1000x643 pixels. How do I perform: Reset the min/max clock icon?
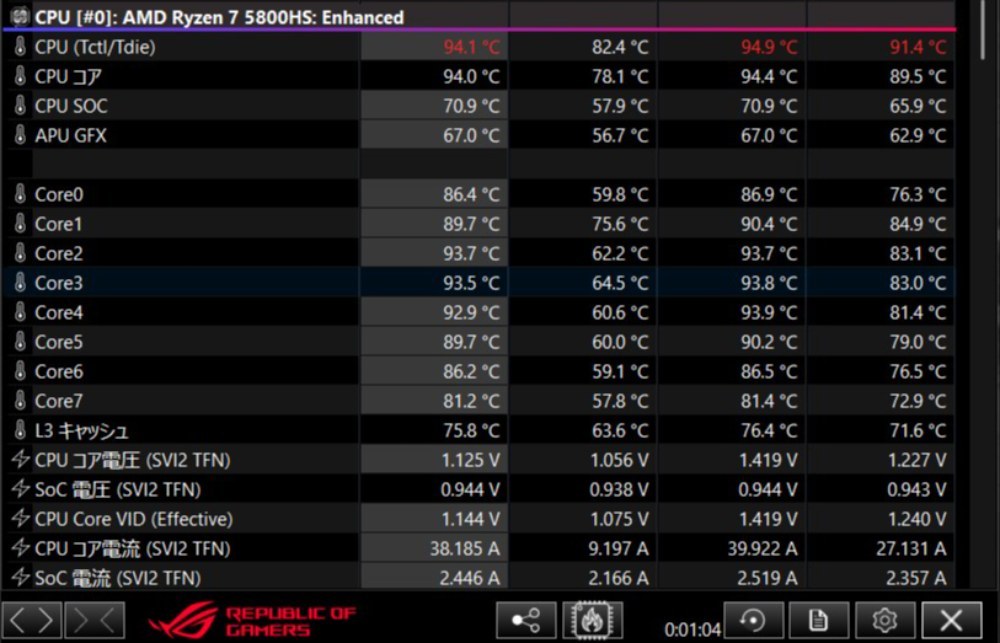tap(753, 620)
